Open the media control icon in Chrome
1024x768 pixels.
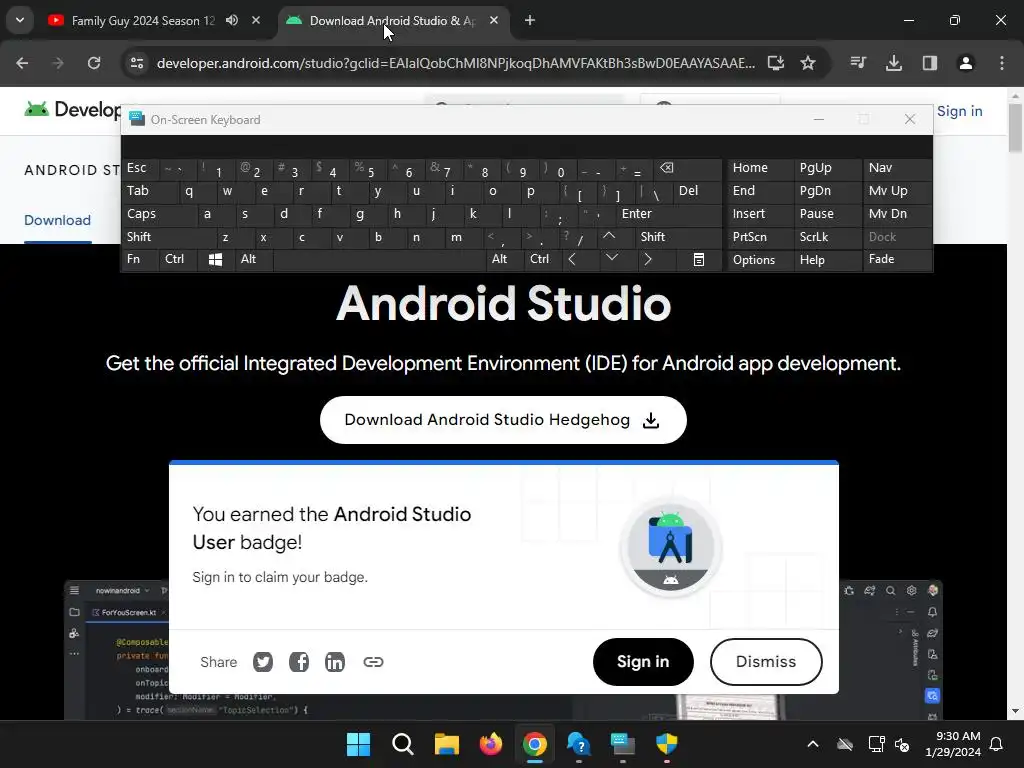[858, 63]
